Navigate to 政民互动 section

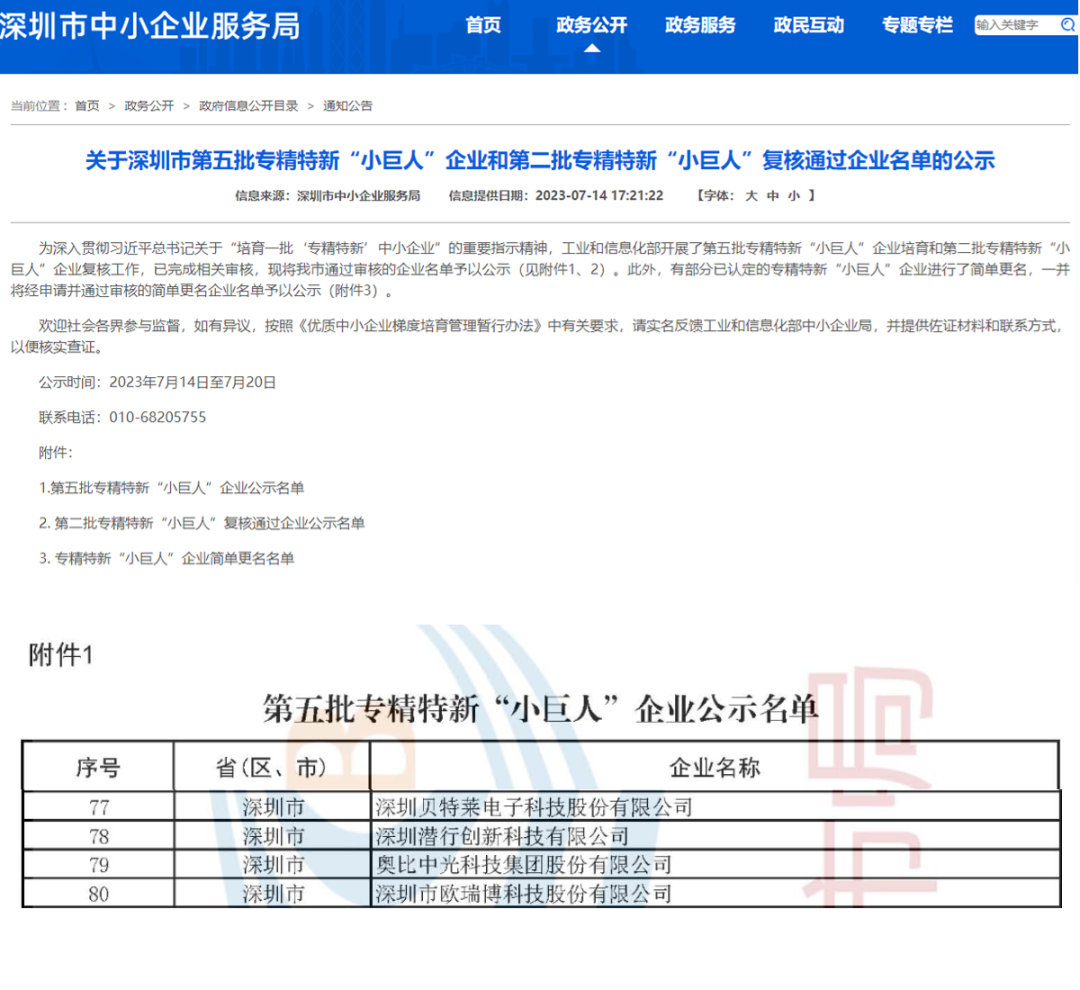click(808, 25)
